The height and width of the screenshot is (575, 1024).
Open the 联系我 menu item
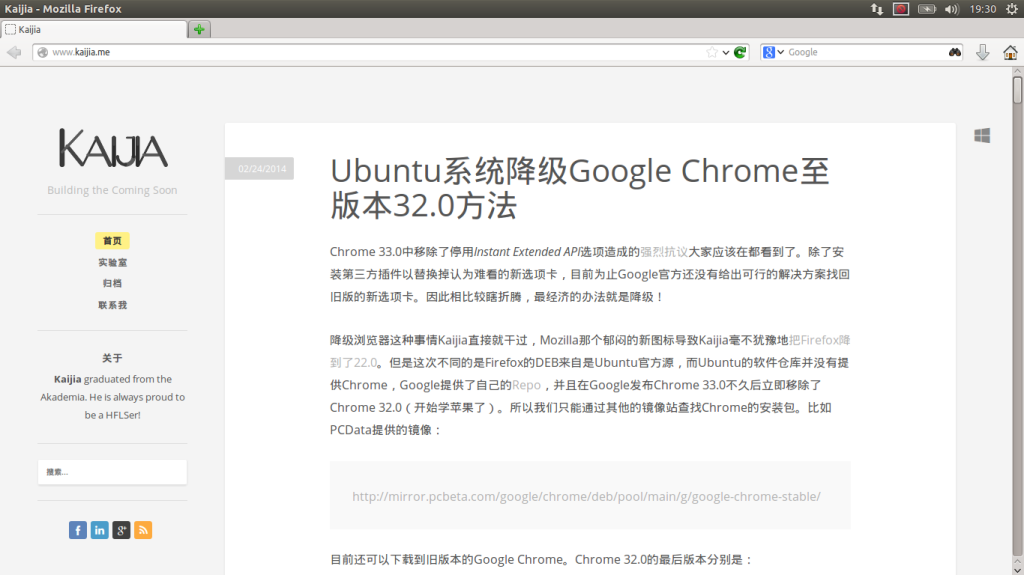click(112, 304)
